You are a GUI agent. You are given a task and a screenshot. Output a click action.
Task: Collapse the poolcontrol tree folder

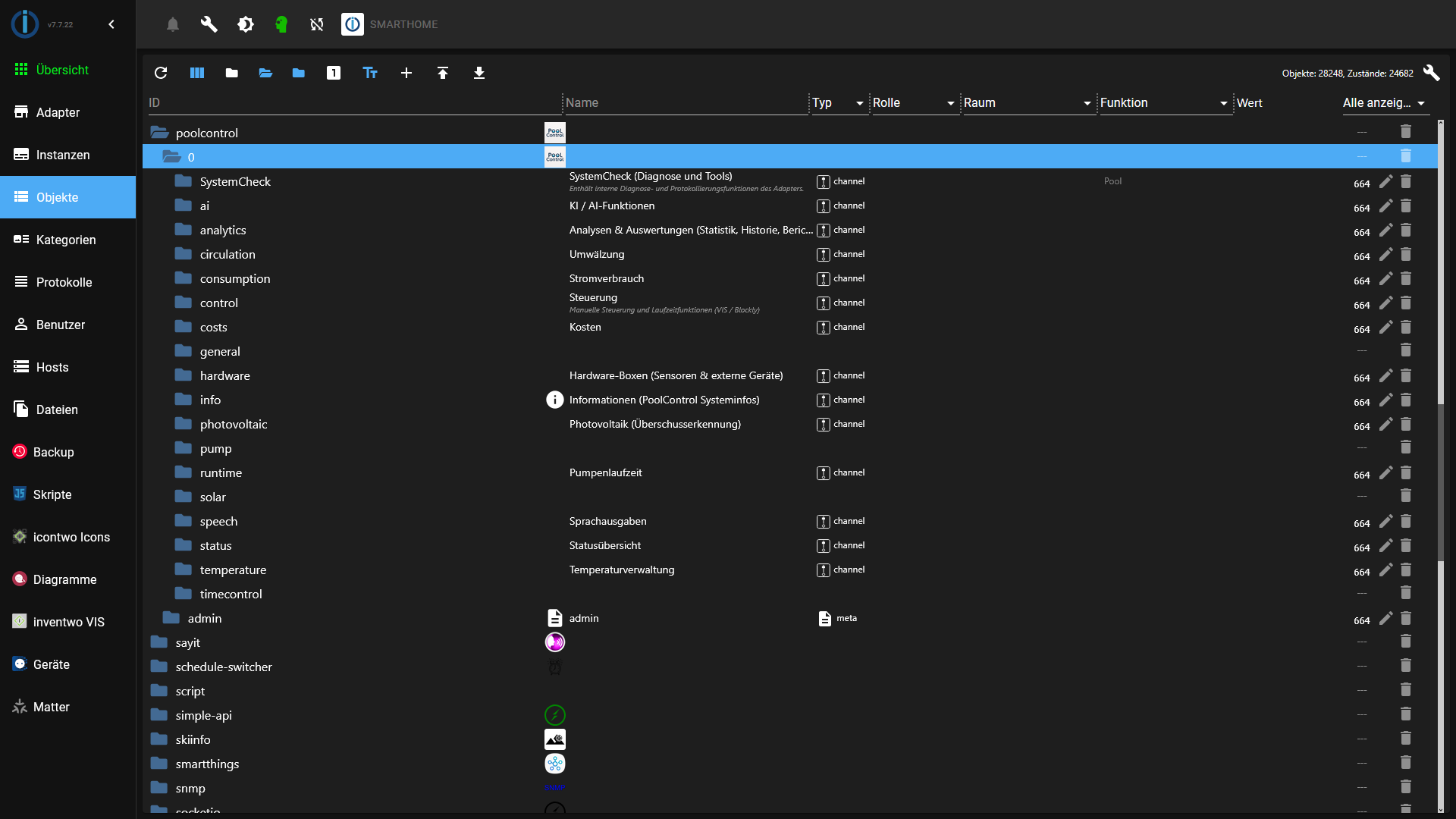[x=160, y=132]
